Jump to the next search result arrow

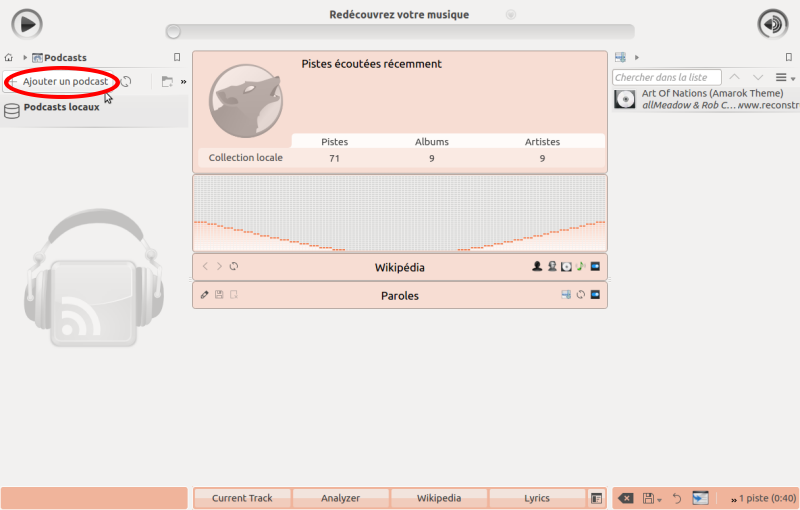[x=758, y=78]
